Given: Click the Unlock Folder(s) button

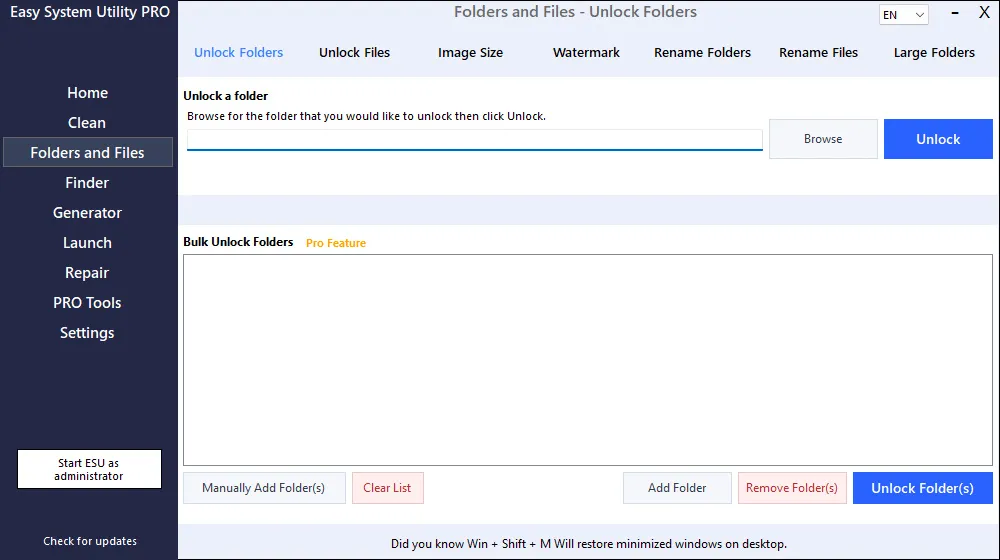Looking at the screenshot, I should point(923,488).
